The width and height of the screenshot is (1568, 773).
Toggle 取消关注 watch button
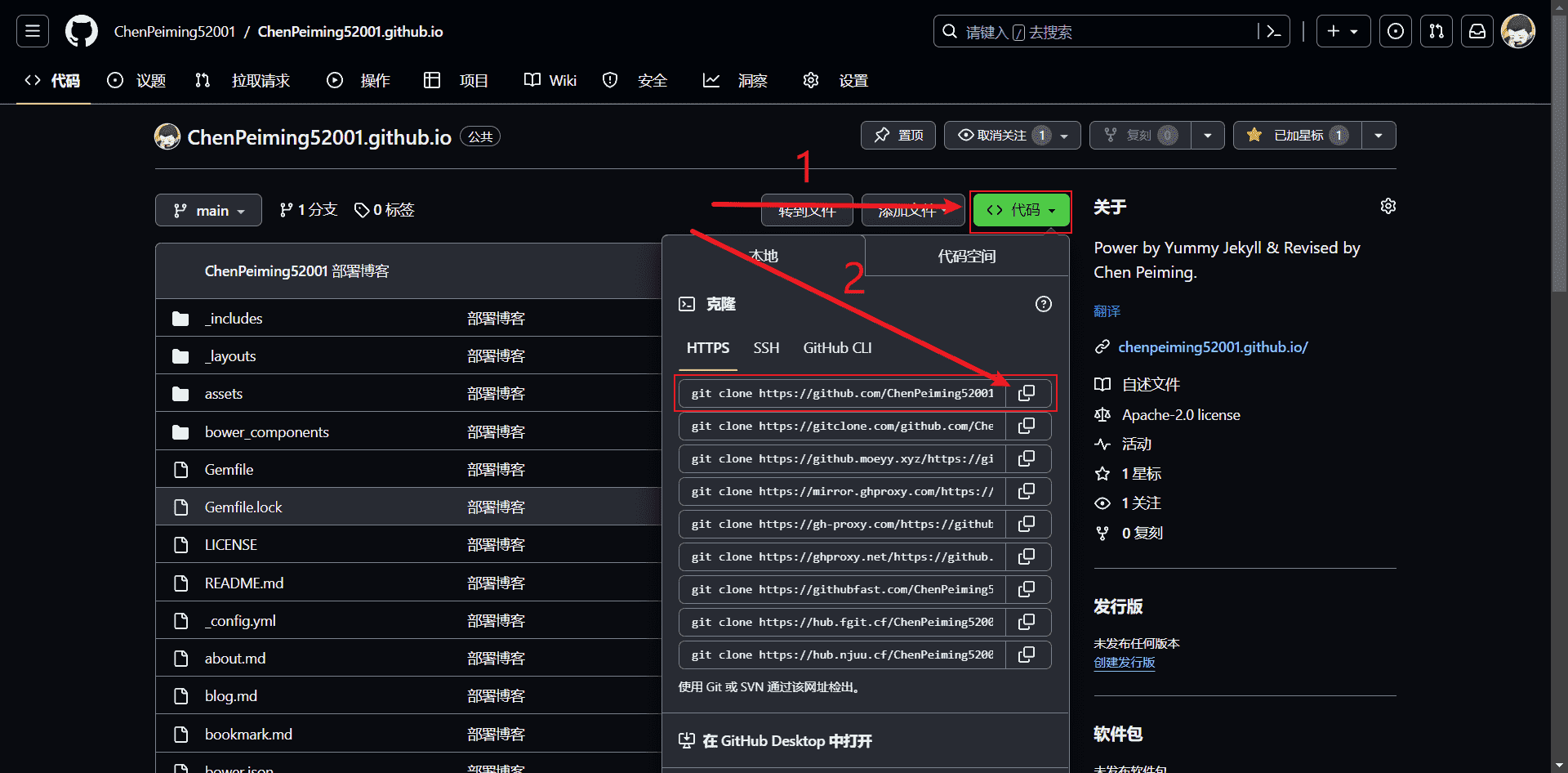1012,135
